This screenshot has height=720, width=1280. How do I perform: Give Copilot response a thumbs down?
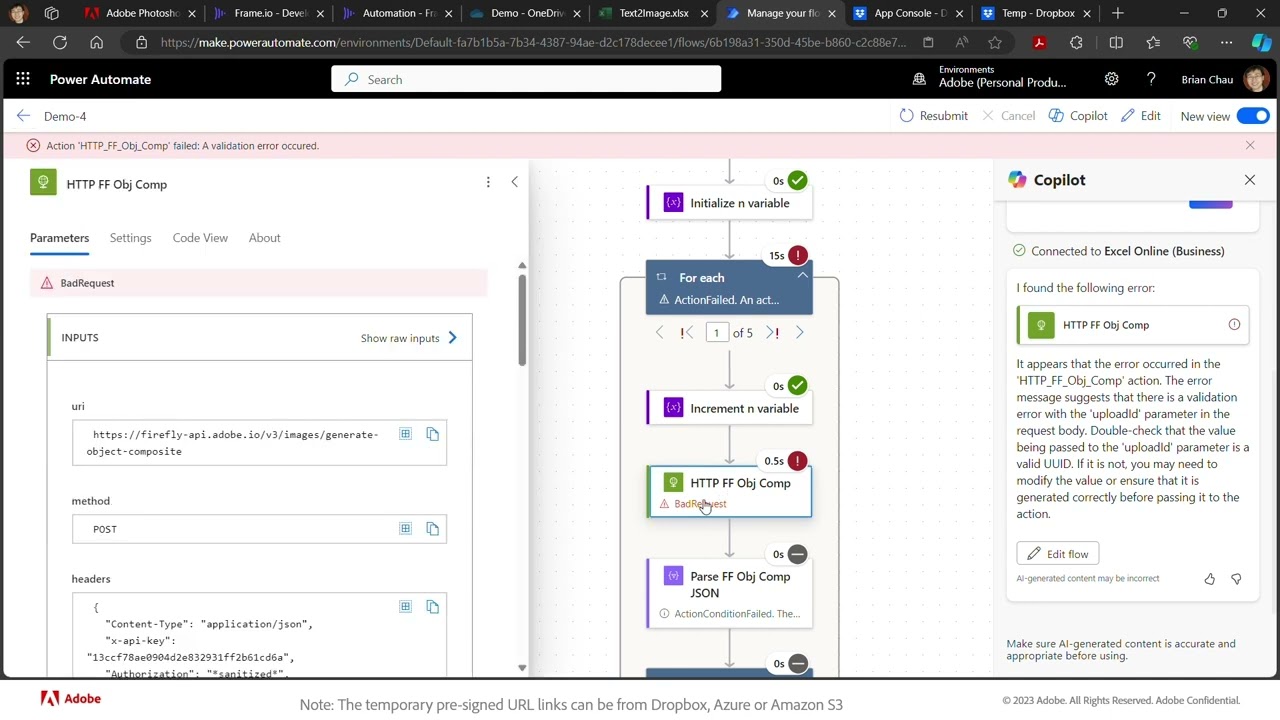pyautogui.click(x=1236, y=579)
